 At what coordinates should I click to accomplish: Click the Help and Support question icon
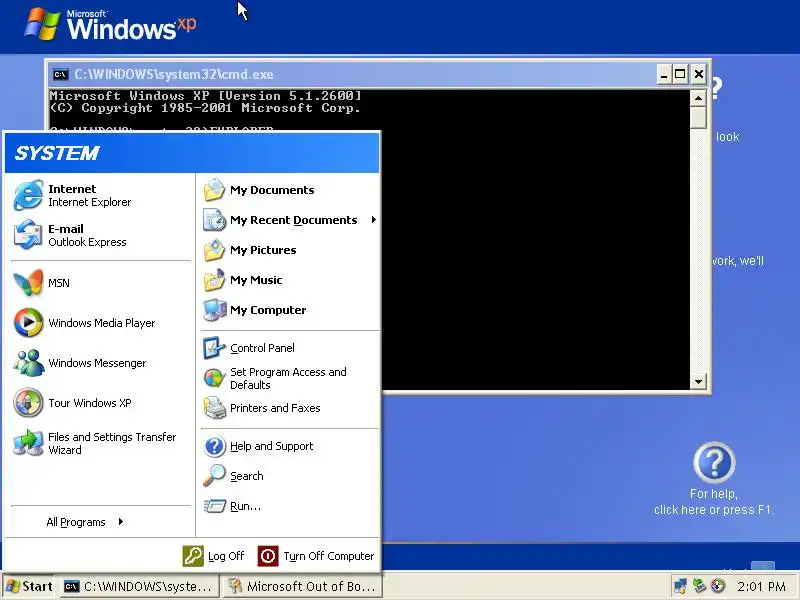coord(214,446)
